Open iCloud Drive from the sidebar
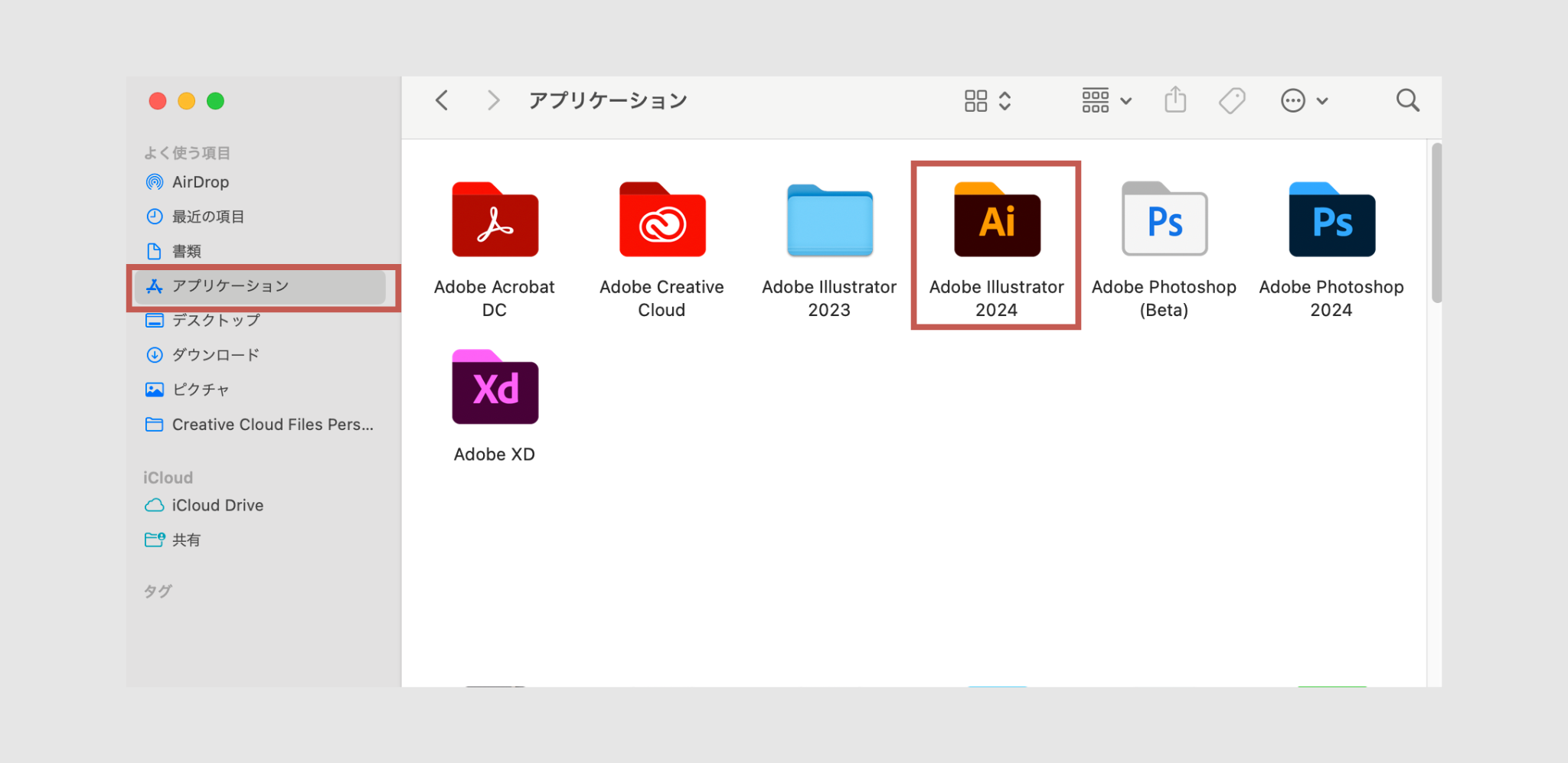Viewport: 1568px width, 763px height. [x=217, y=505]
